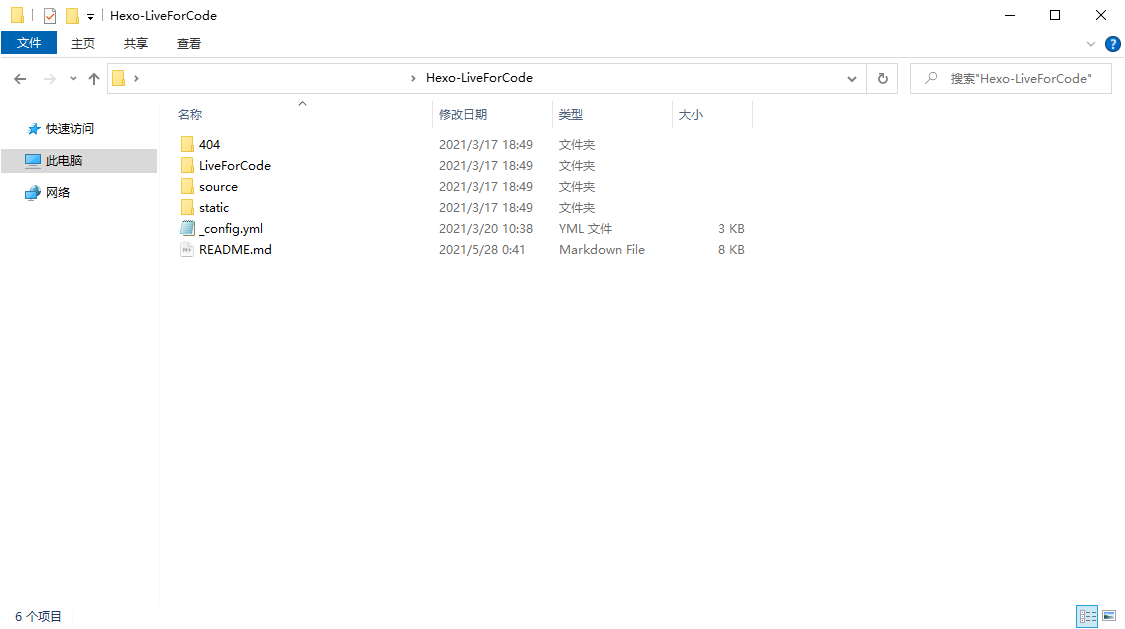Maximize the Explorer window
The image size is (1125, 629).
tap(1055, 15)
